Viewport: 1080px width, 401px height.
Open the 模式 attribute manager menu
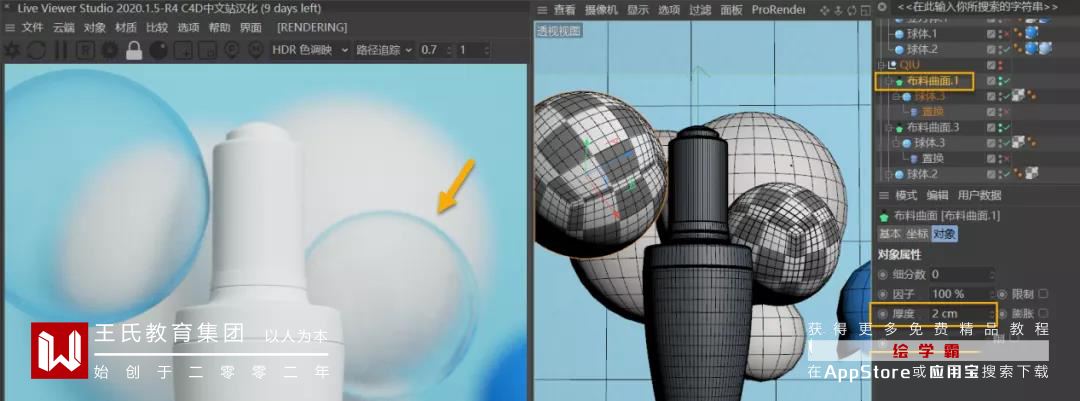pos(906,196)
